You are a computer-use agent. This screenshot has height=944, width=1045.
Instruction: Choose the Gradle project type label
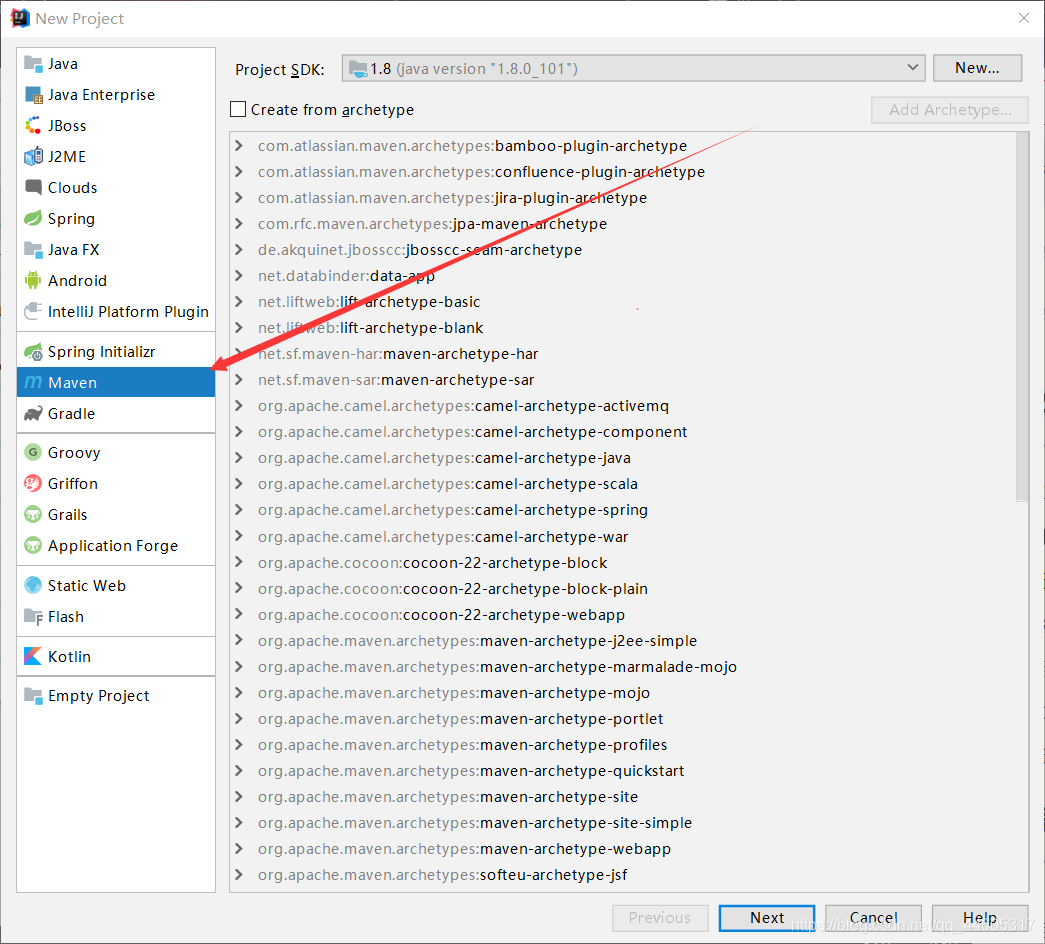coord(71,414)
